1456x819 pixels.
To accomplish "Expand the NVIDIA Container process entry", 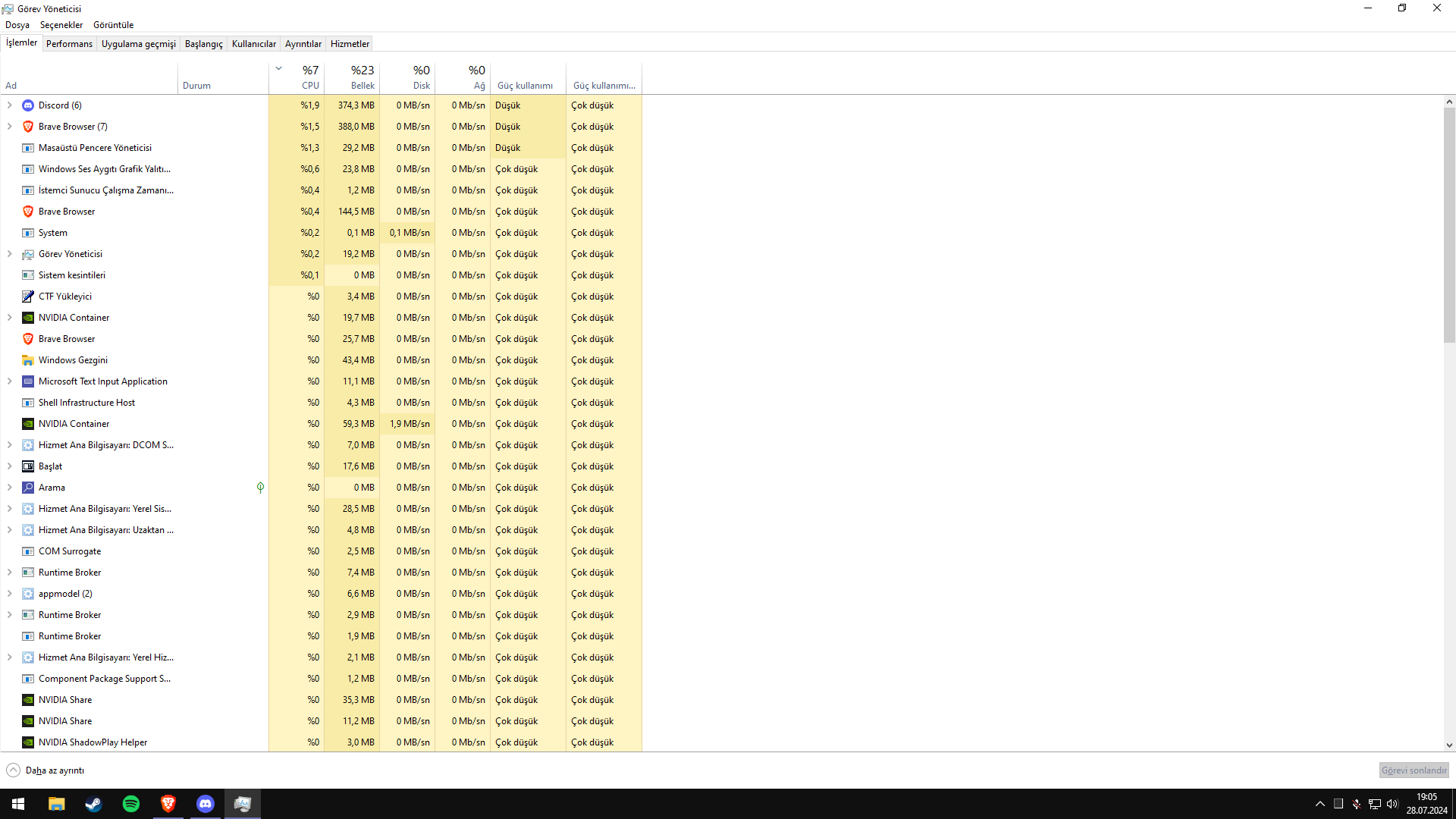I will (9, 318).
